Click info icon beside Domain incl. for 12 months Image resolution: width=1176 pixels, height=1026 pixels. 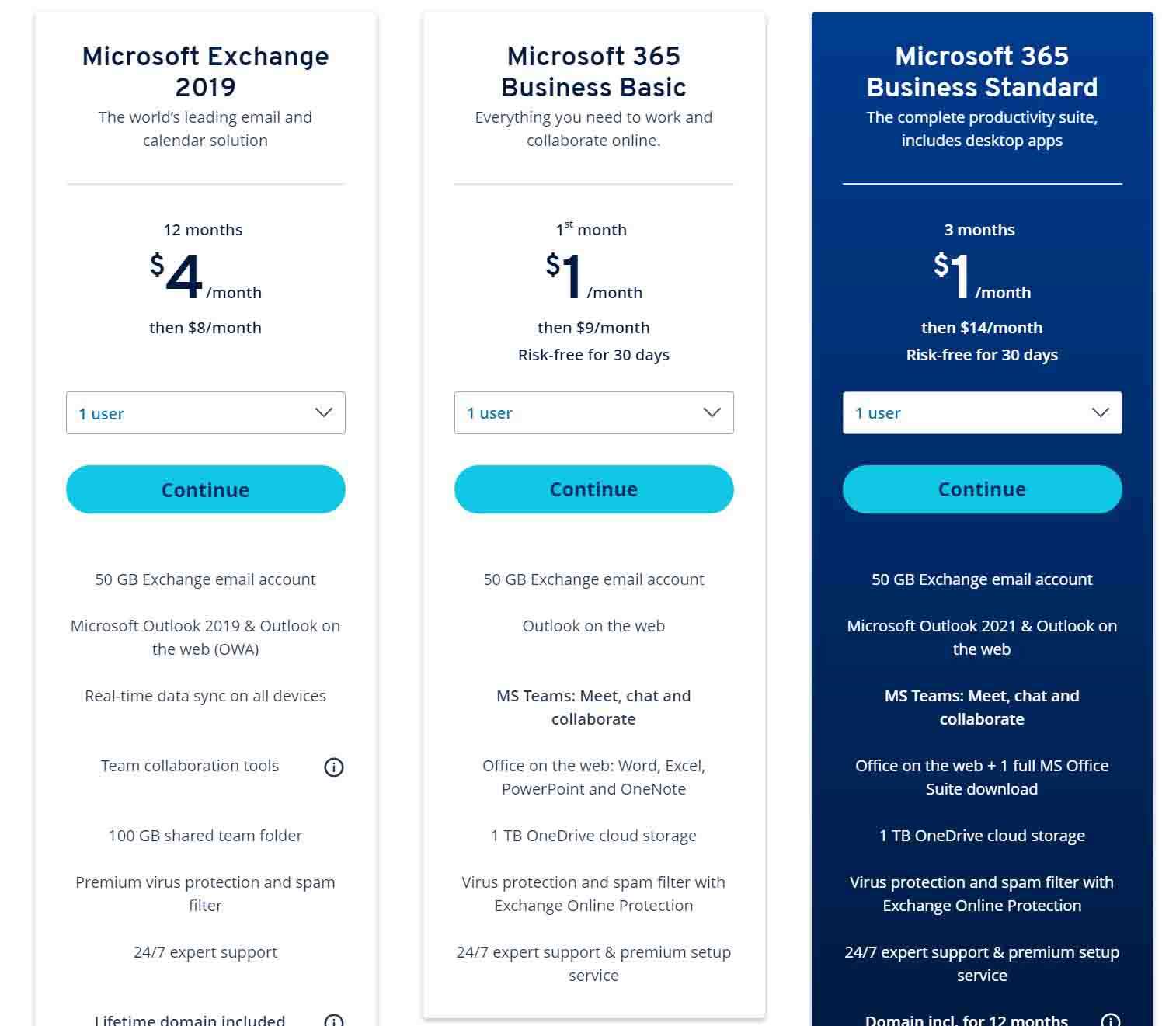coord(1111,1021)
